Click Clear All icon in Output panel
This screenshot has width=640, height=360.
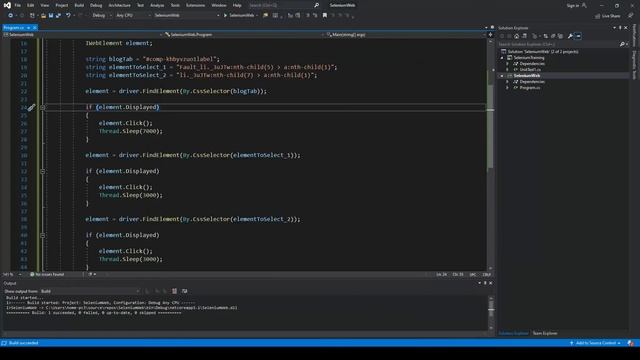click(x=175, y=291)
